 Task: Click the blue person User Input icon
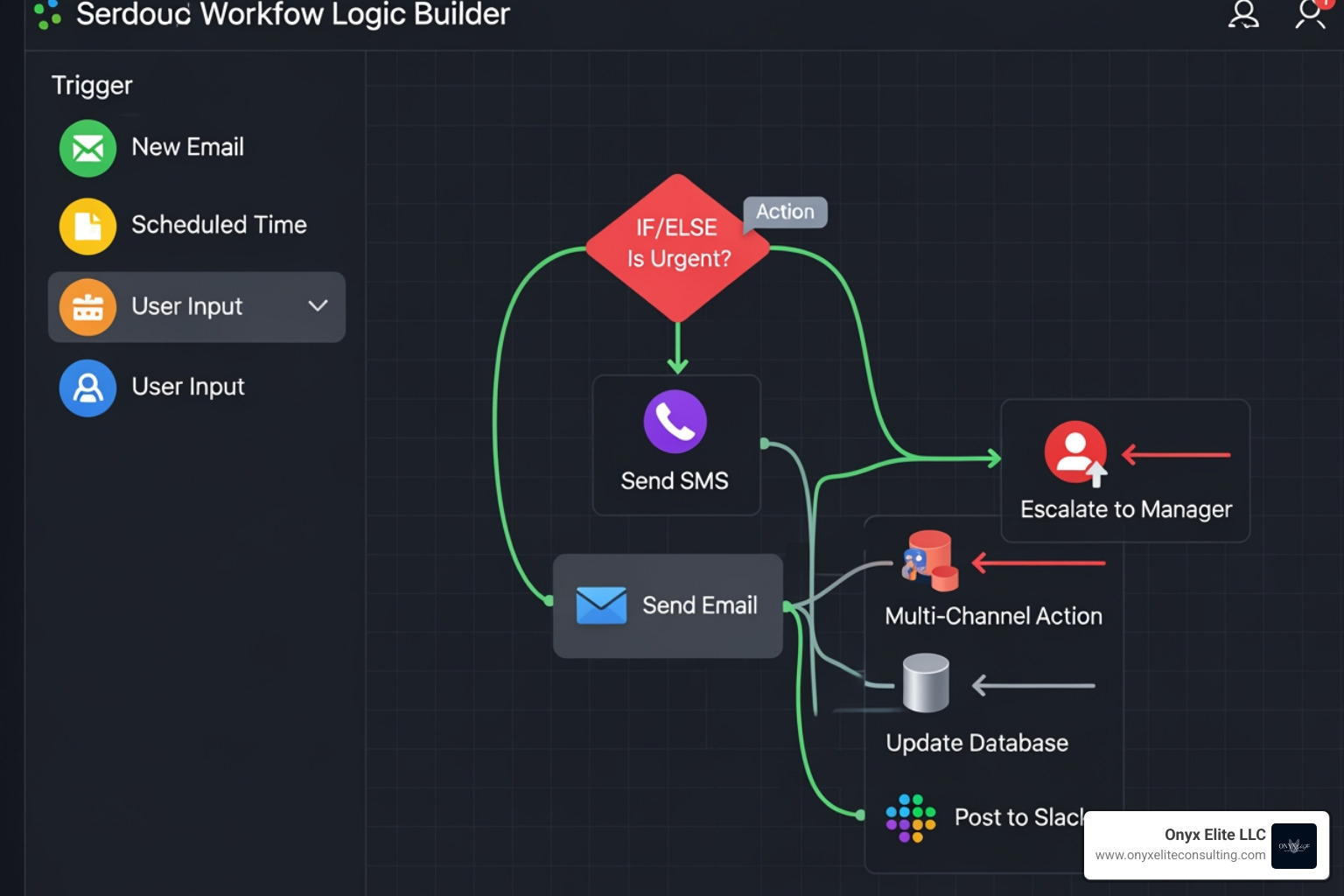pyautogui.click(x=87, y=388)
